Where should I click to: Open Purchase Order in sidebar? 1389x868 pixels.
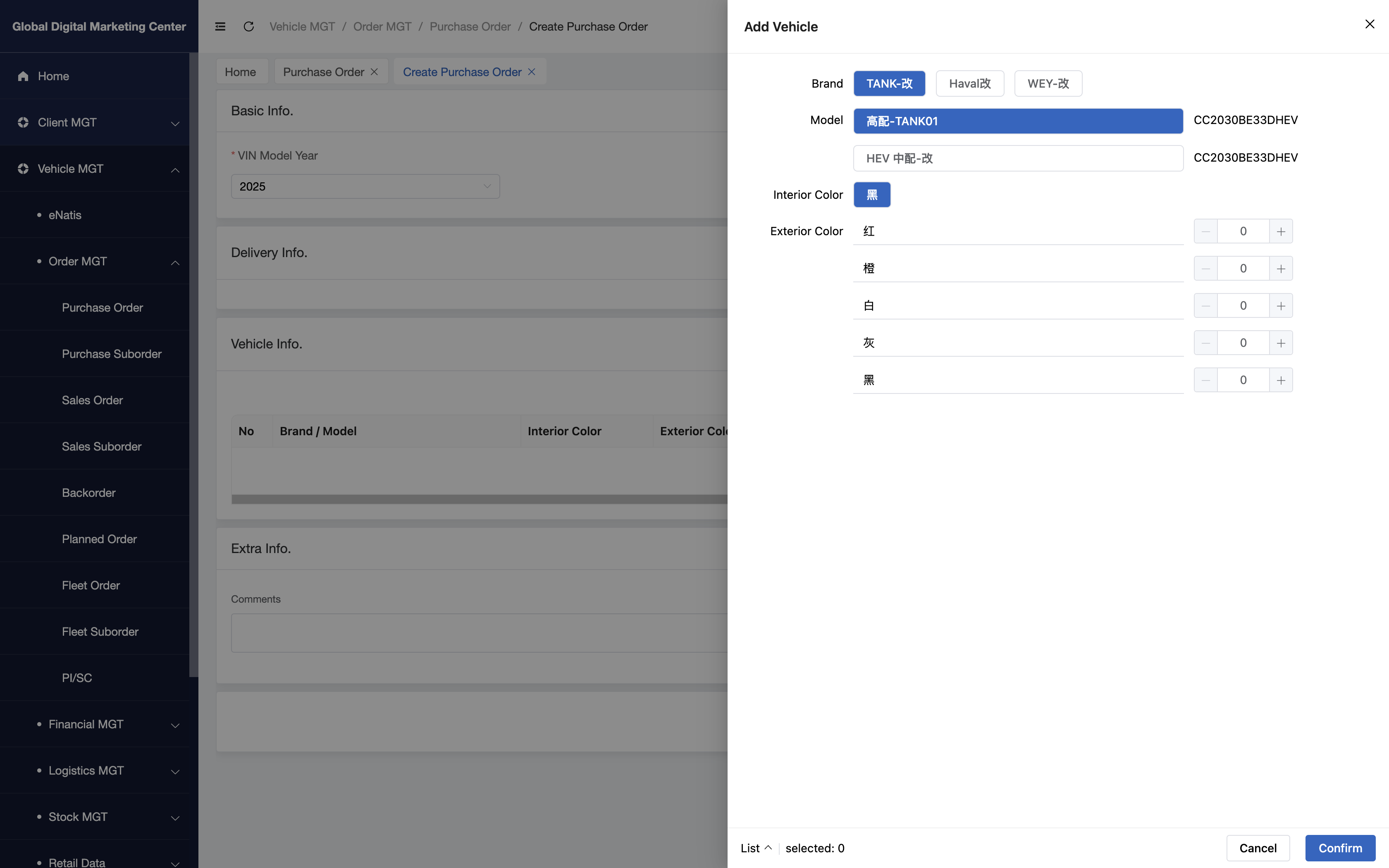[95, 308]
